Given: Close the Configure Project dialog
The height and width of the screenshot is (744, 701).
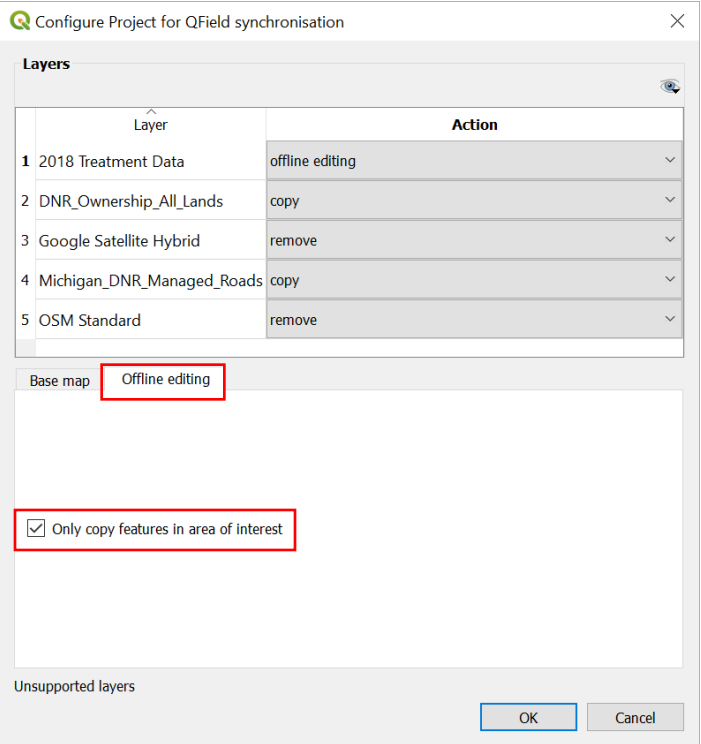Looking at the screenshot, I should (x=677, y=21).
